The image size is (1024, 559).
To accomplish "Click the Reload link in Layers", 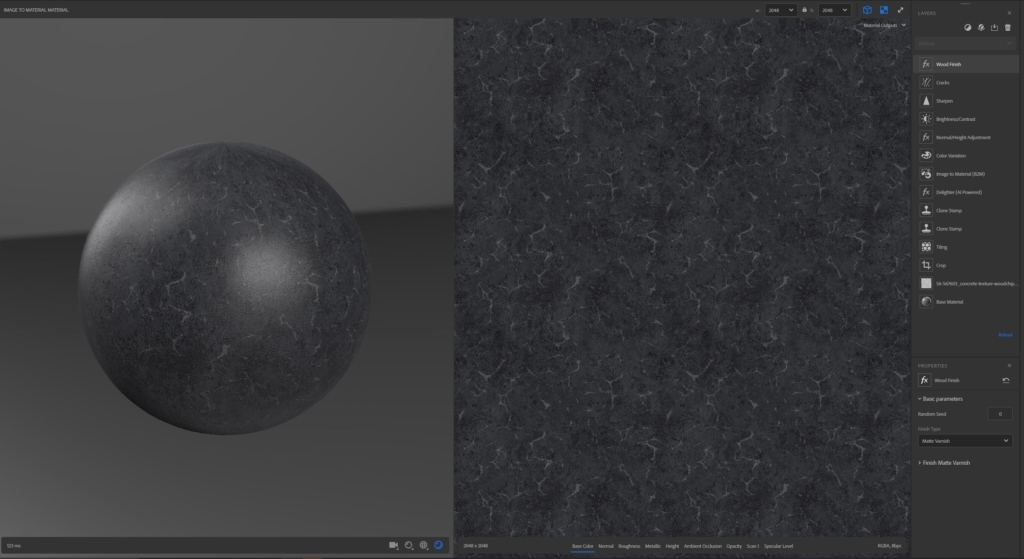I will pos(1005,335).
